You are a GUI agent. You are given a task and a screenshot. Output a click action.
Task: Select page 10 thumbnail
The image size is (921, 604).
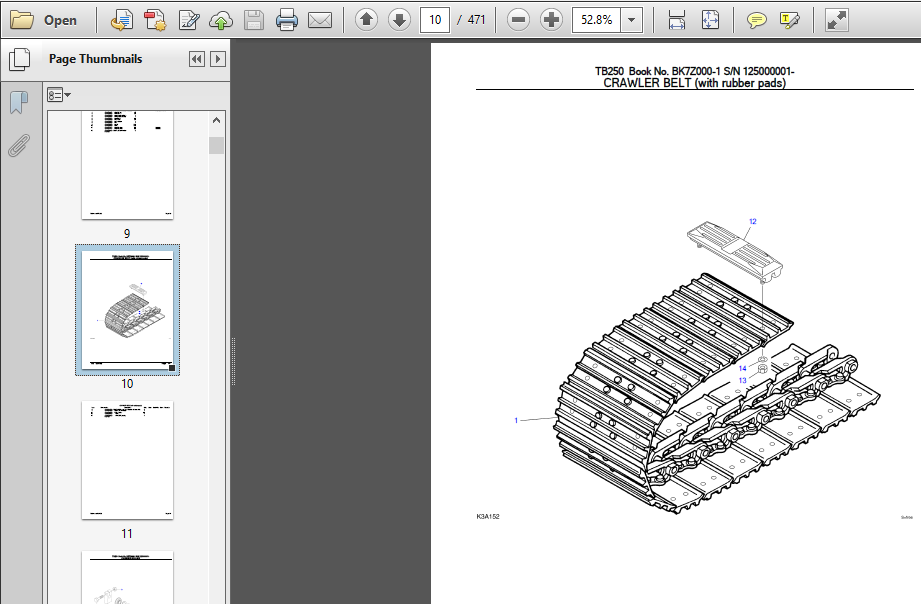click(x=127, y=310)
